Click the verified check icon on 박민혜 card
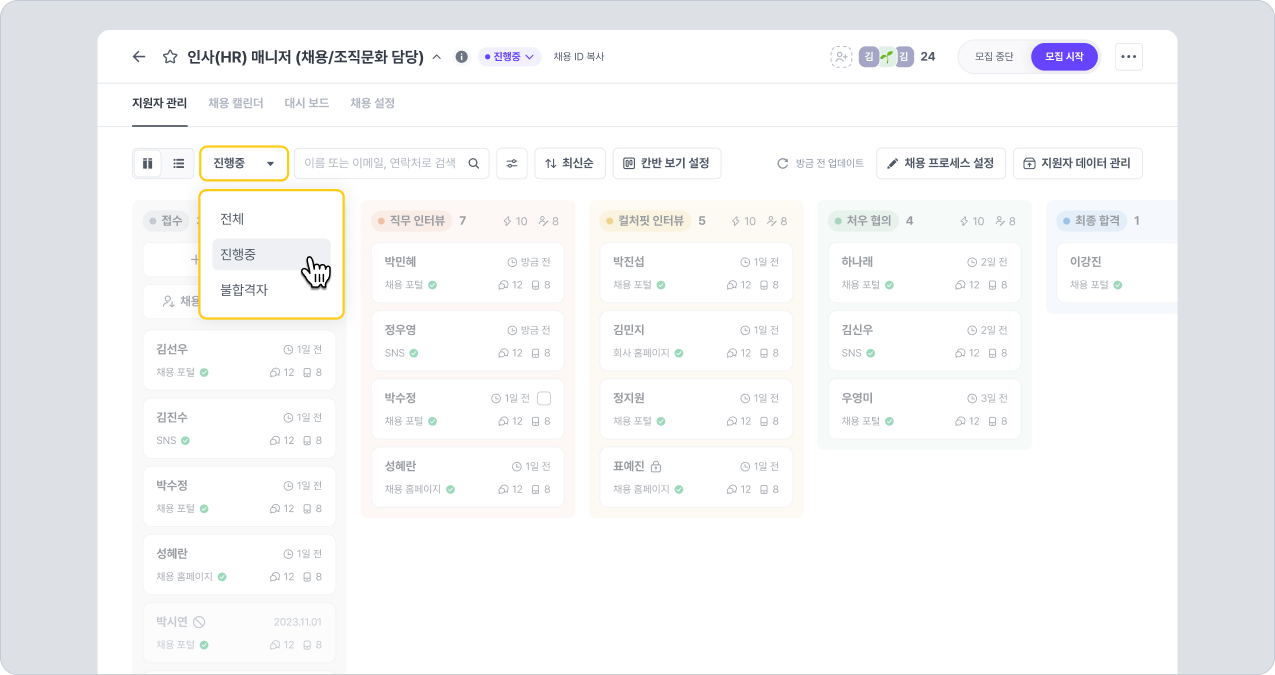Screen dimensions: 1275x675 [x=432, y=285]
